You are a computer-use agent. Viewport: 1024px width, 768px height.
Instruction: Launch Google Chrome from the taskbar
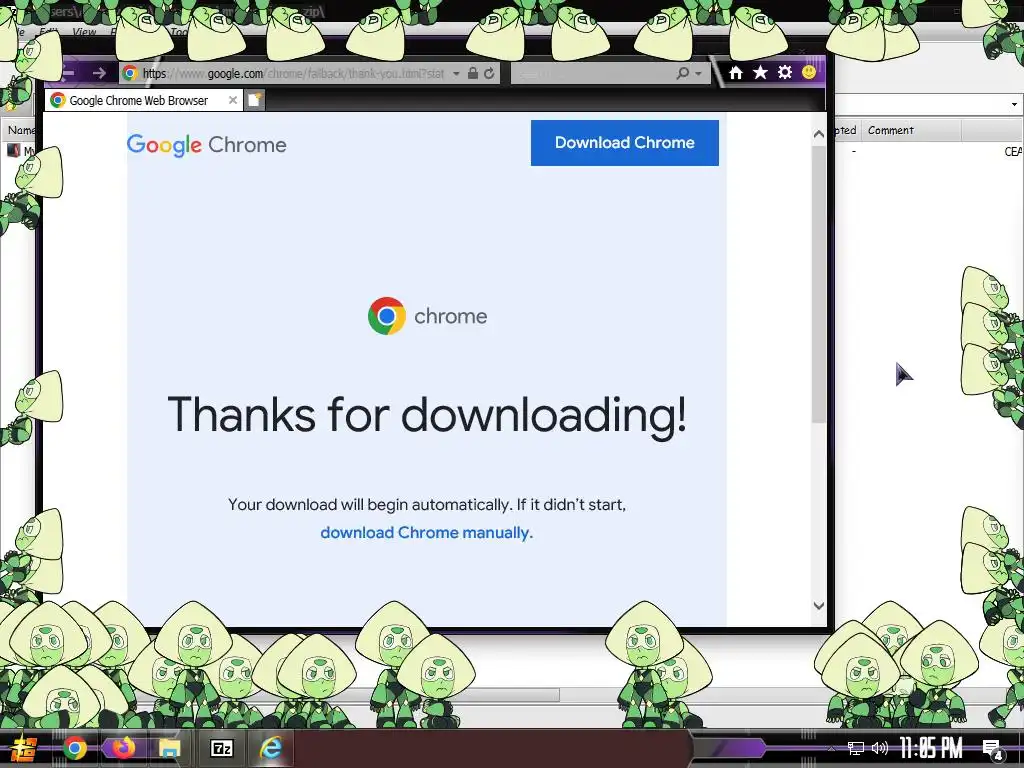[x=74, y=748]
